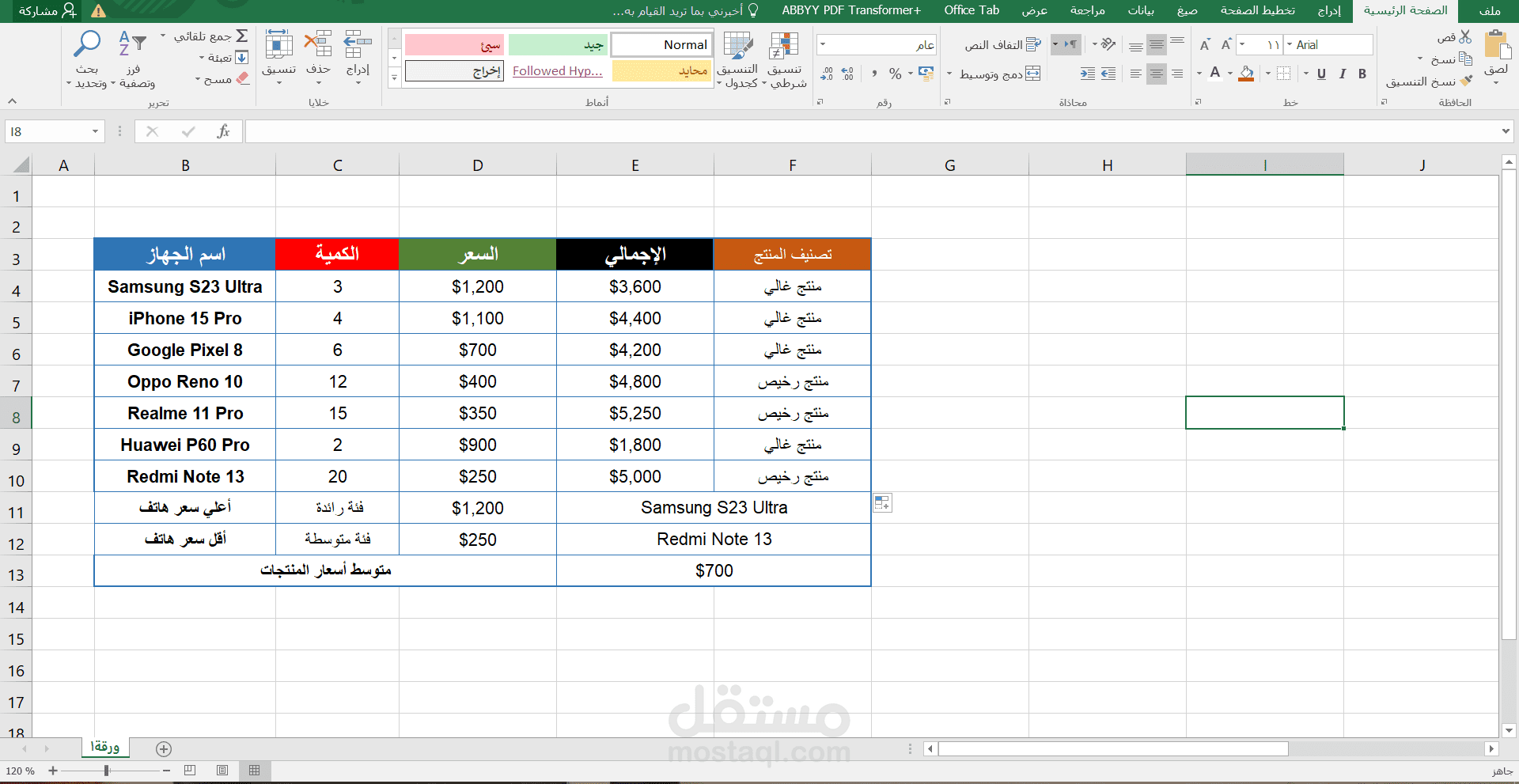Expand the cell styles gallery More arrow
Screen dimensions: 1519x784
pyautogui.click(x=394, y=77)
